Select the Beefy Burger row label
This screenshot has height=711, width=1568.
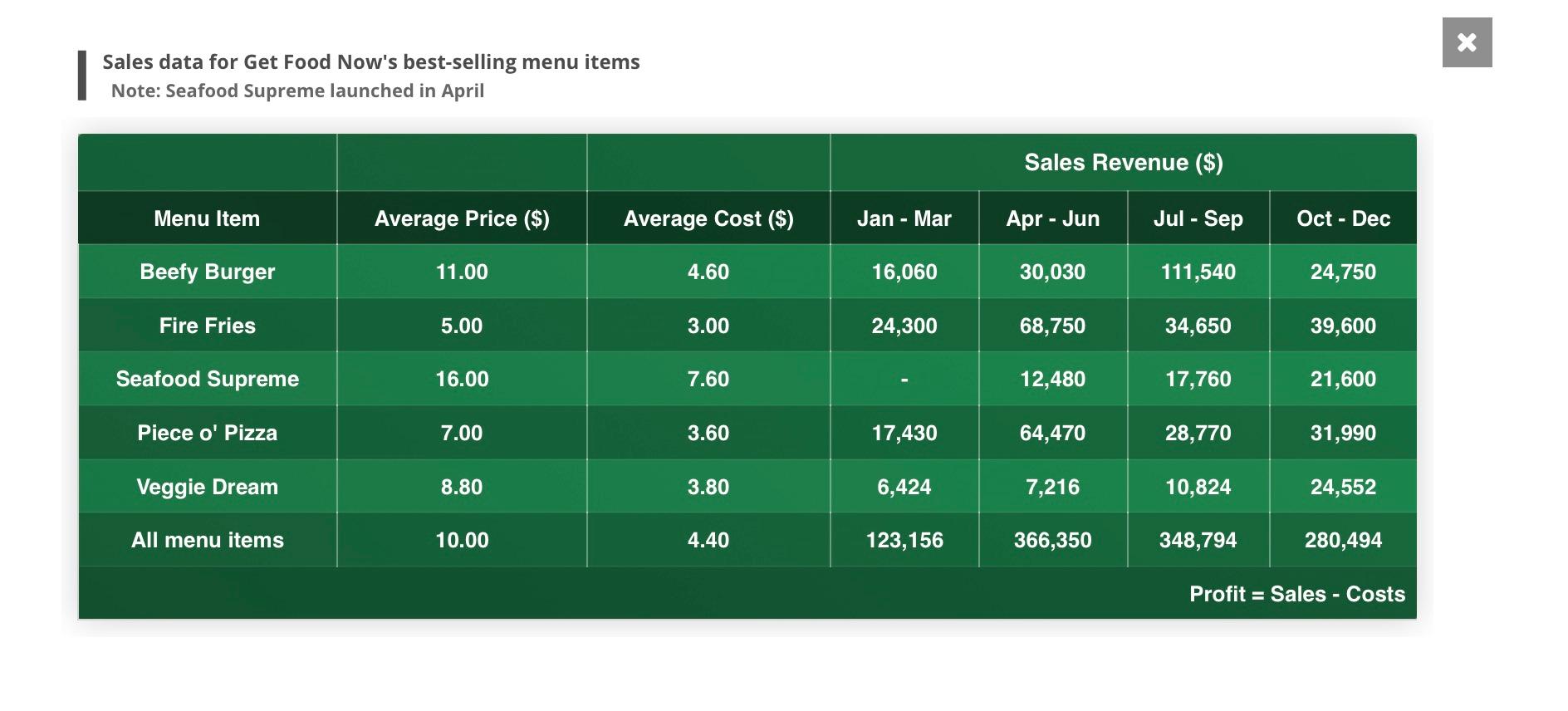[x=207, y=272]
